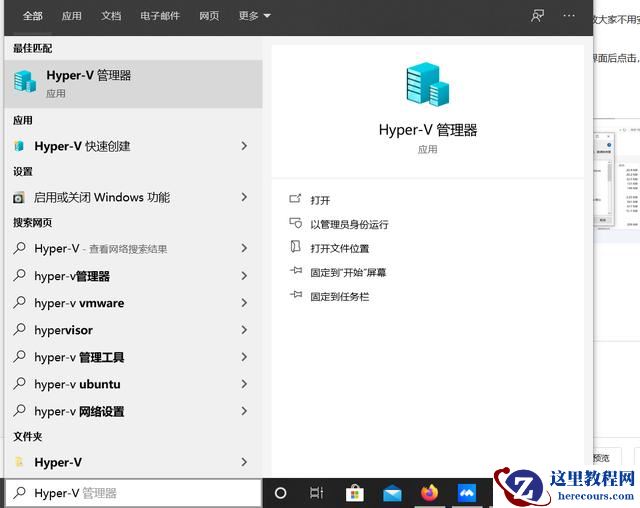
Task: Expand the hyper-v管理器 suggestion arrow
Action: (244, 276)
